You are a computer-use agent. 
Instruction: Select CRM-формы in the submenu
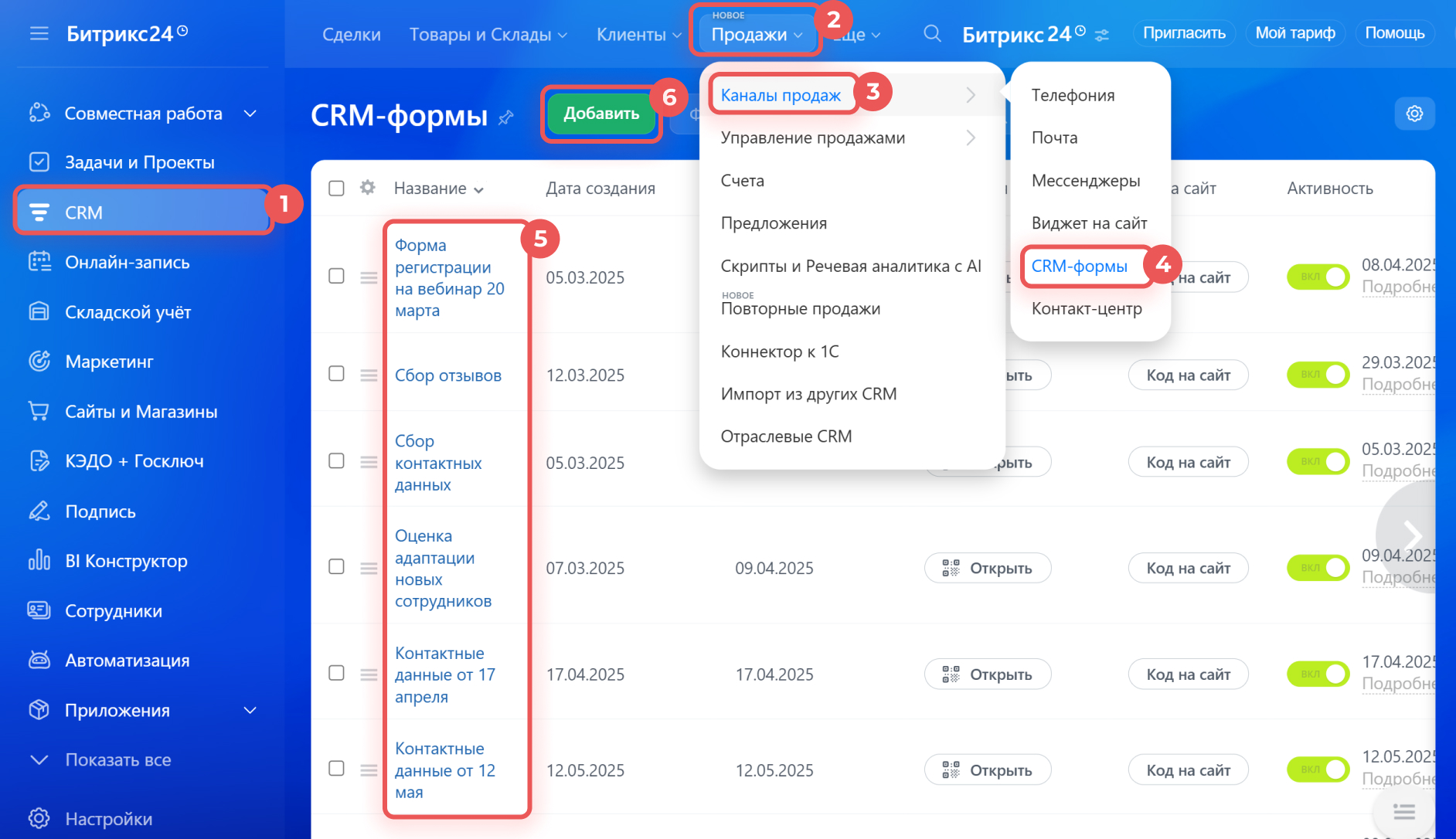(1079, 266)
